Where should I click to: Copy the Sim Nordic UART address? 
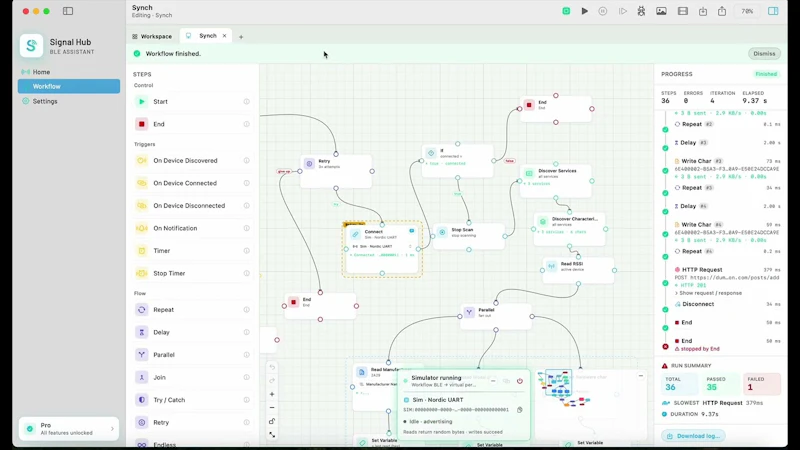pos(519,410)
